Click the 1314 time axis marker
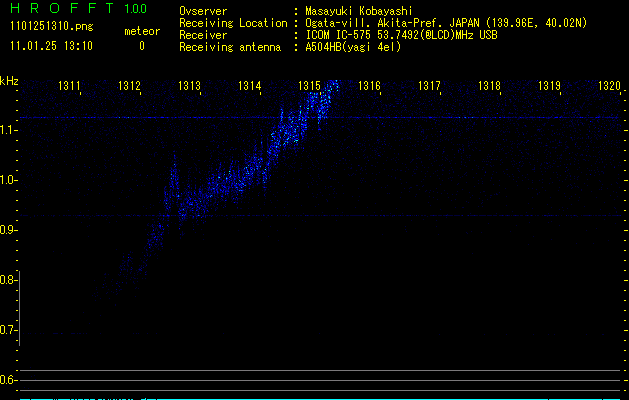629x400 pixels. 250,86
